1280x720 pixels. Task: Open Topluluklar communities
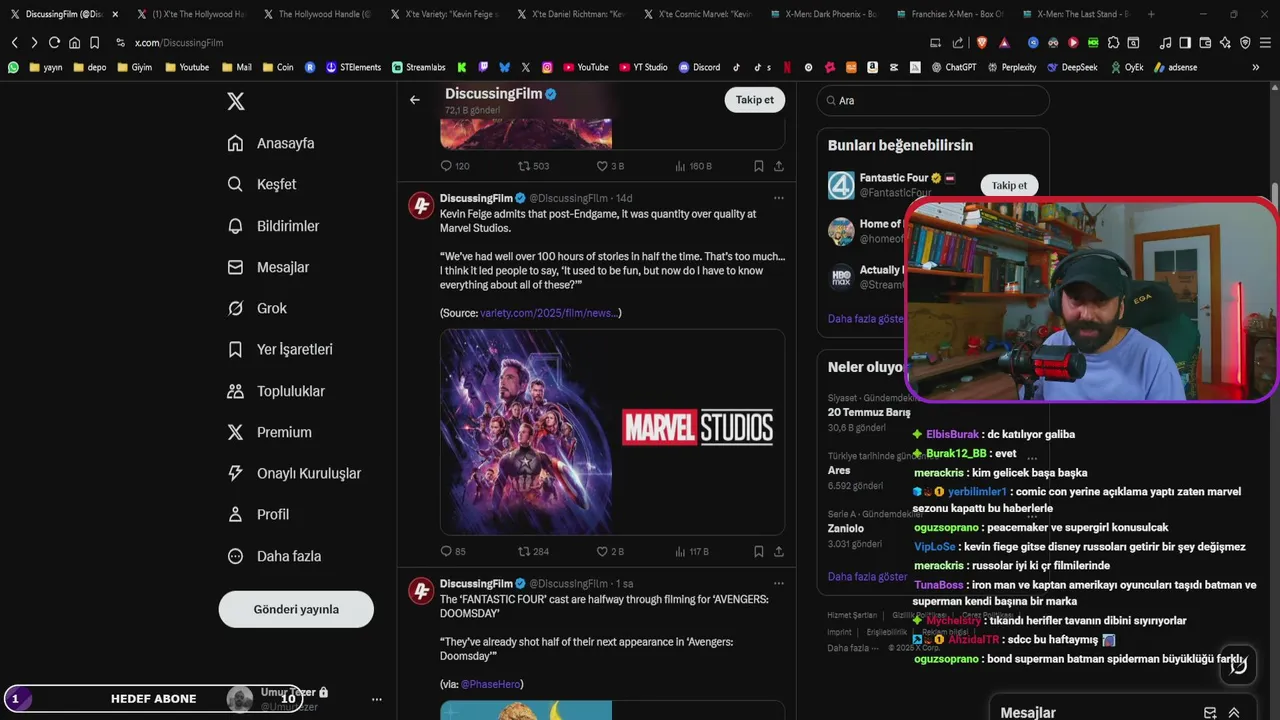point(276,391)
